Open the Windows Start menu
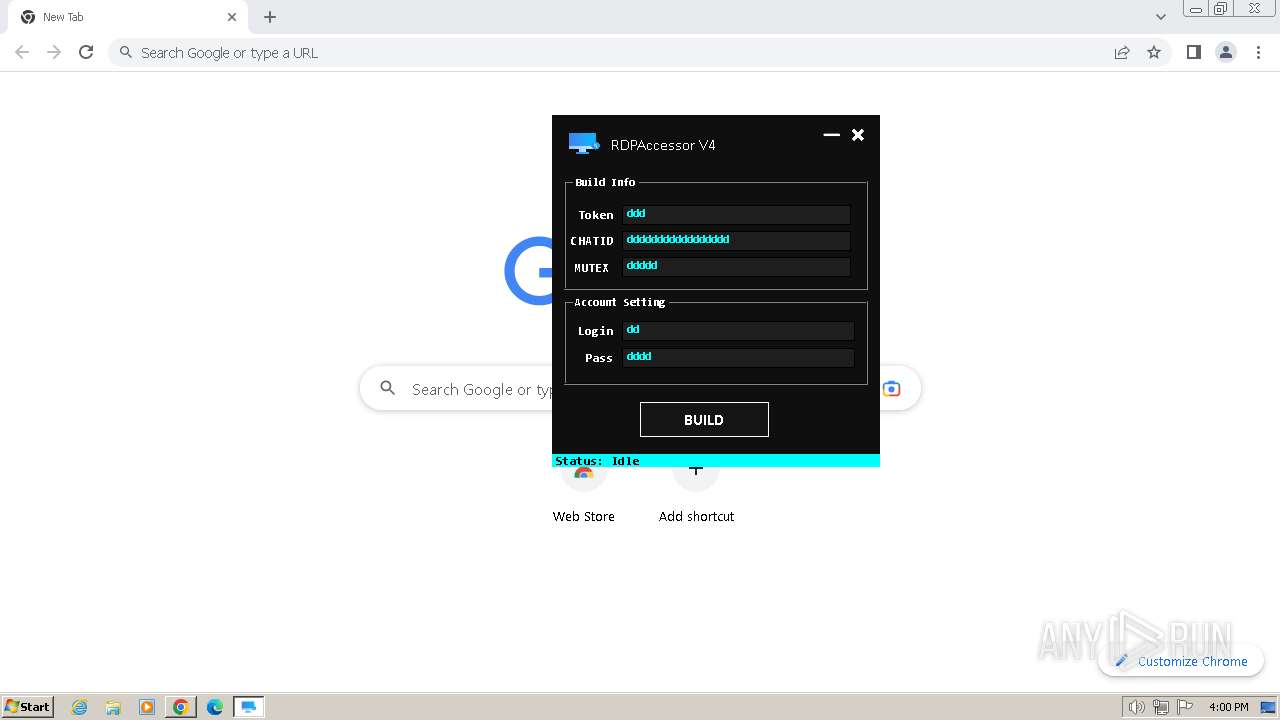Screen dimensions: 1280x720 28,706
